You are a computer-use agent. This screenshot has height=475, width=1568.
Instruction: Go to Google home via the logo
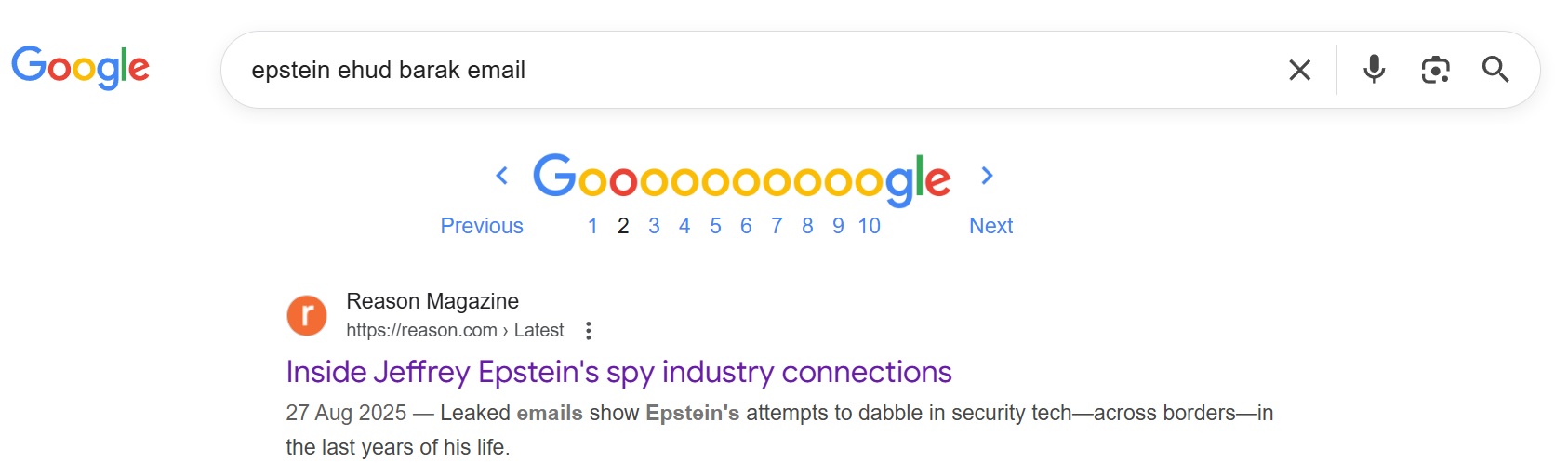tap(80, 67)
